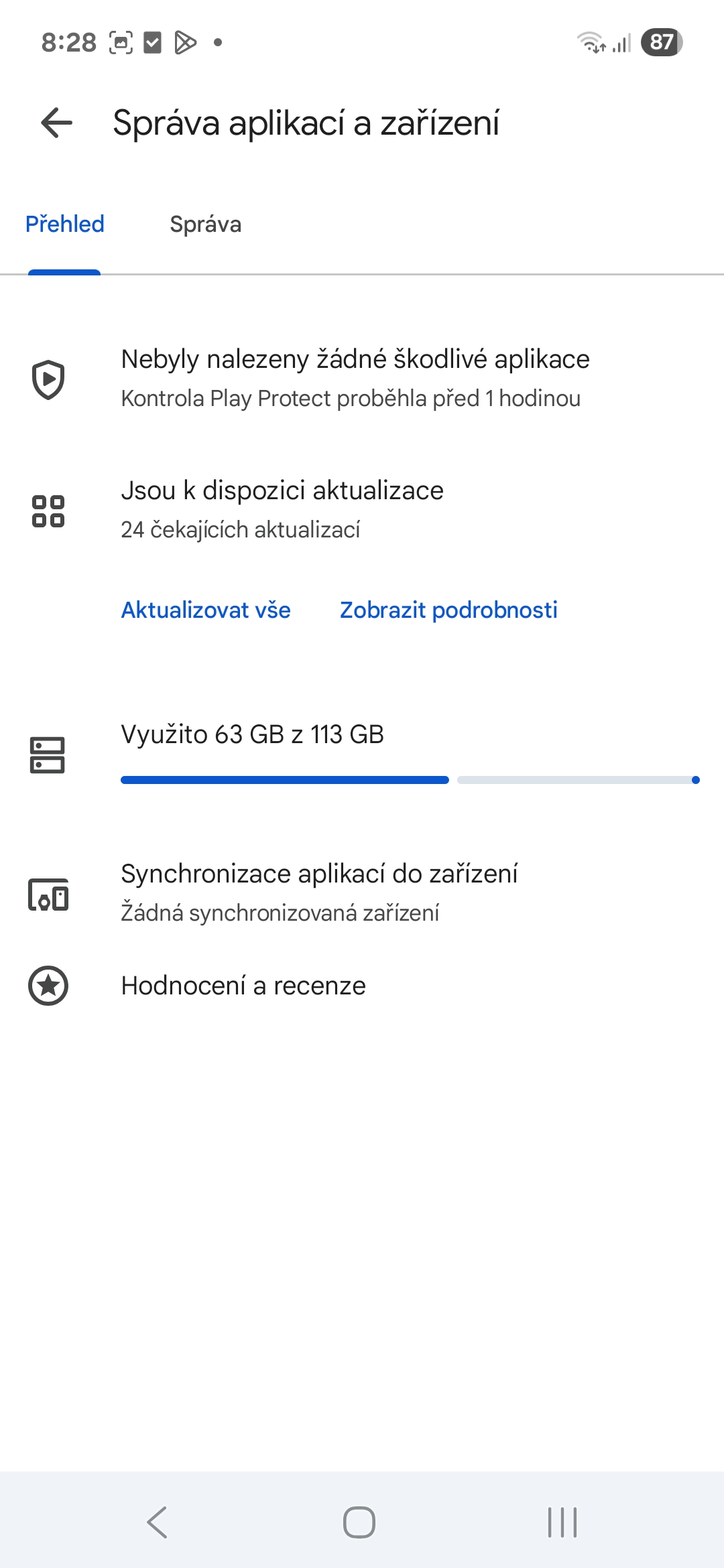Tap Zobrazit podrobnosti link
Screen dimensions: 724x1568
pos(448,610)
